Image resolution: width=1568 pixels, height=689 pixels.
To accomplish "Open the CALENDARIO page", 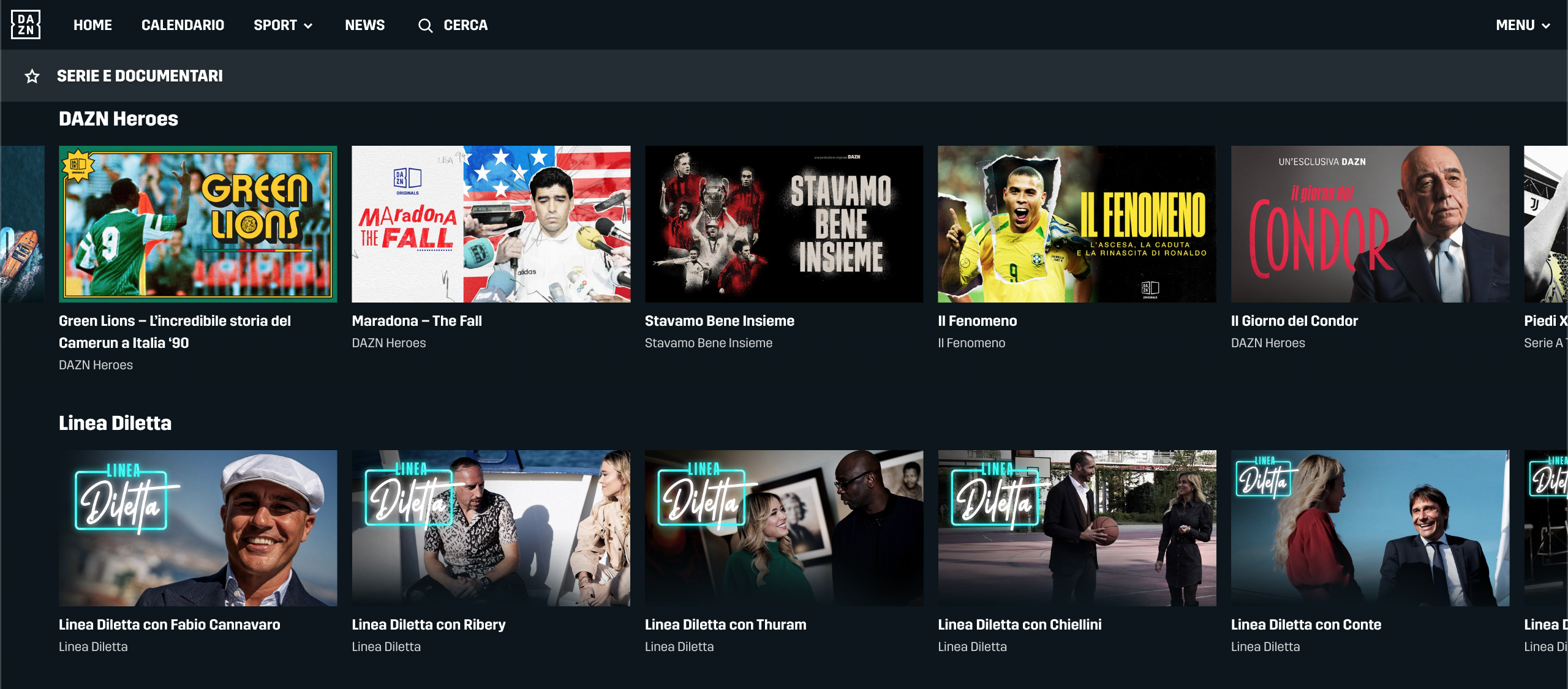I will click(x=183, y=25).
